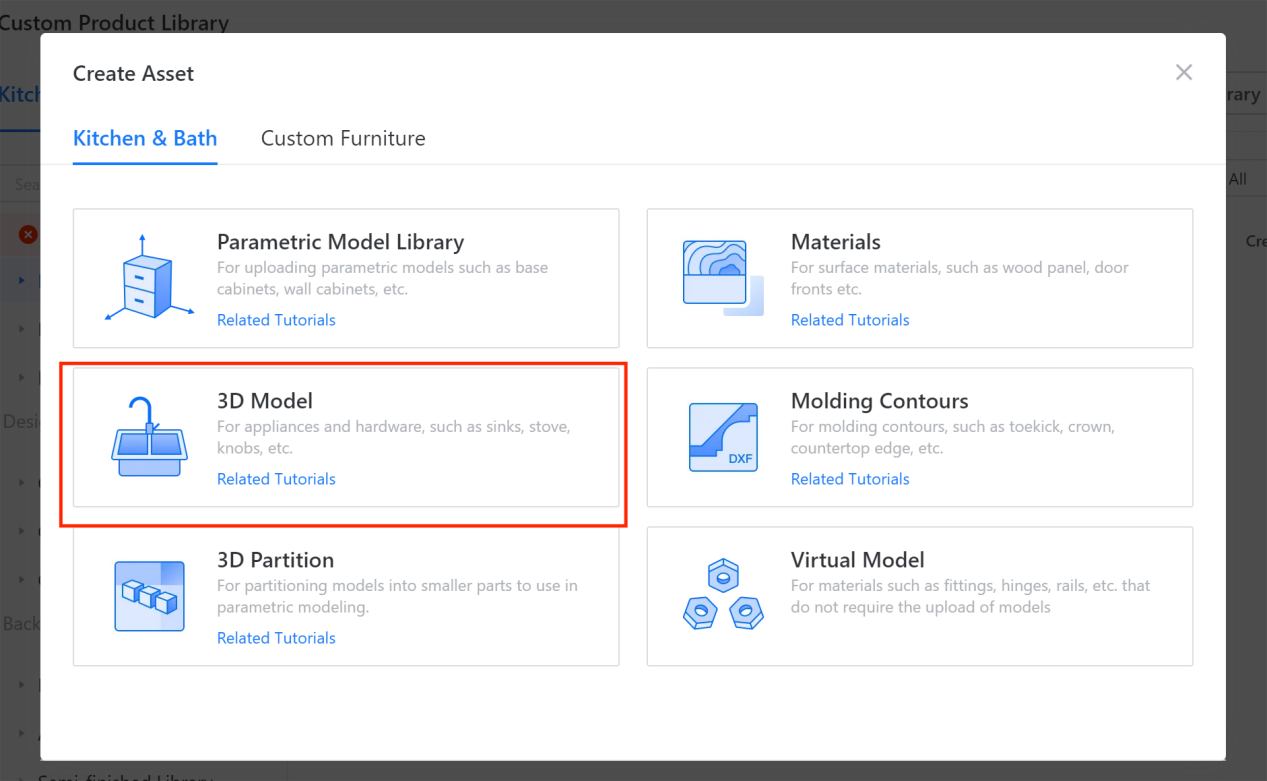1267x781 pixels.
Task: Click the Virtual Model hex nuts icon
Action: point(722,595)
